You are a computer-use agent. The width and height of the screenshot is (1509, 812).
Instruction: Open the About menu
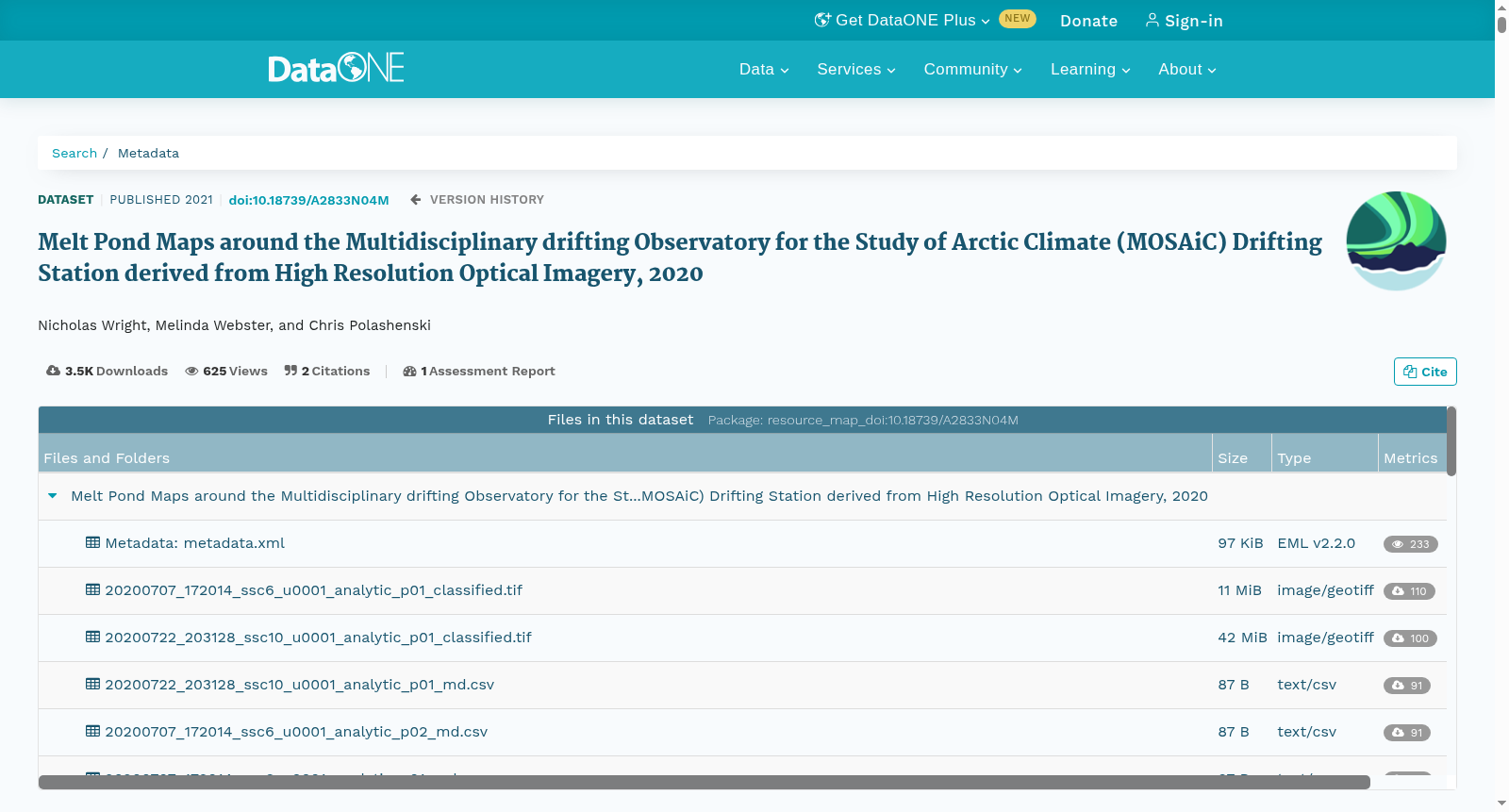[1187, 69]
